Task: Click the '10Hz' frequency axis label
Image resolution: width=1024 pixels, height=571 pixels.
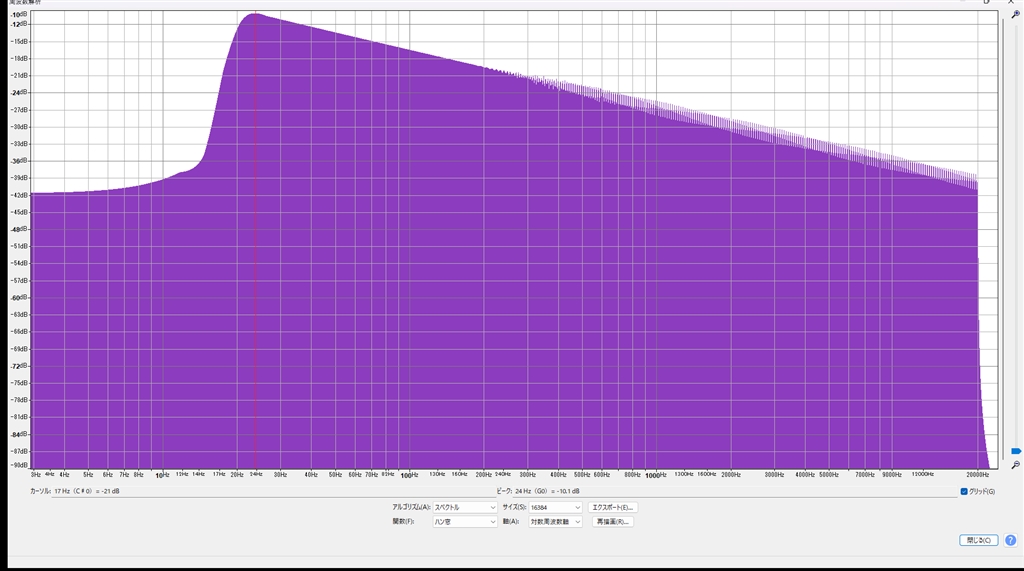Action: [162, 475]
